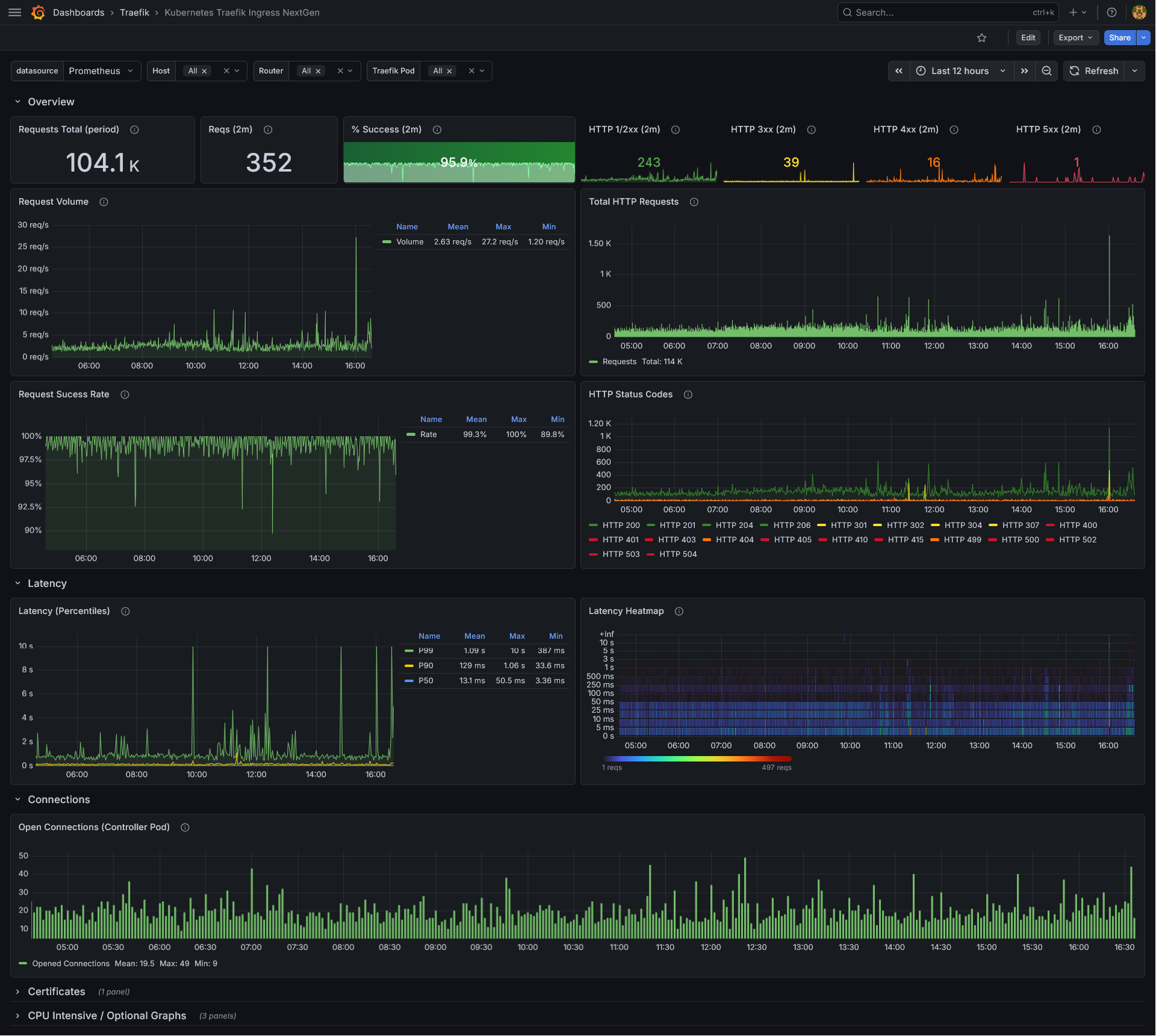1156x1036 pixels.
Task: Open the refresh interval dropdown arrow
Action: (x=1134, y=71)
